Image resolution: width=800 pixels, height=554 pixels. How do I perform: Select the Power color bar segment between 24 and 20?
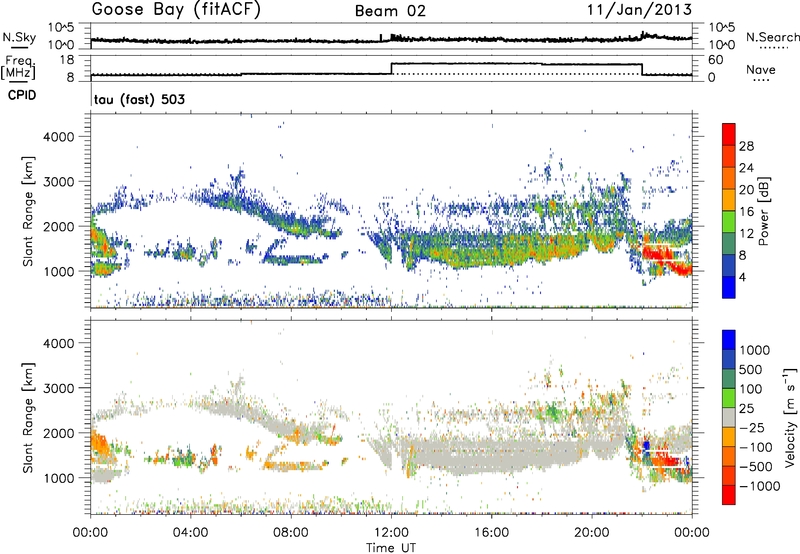[729, 178]
